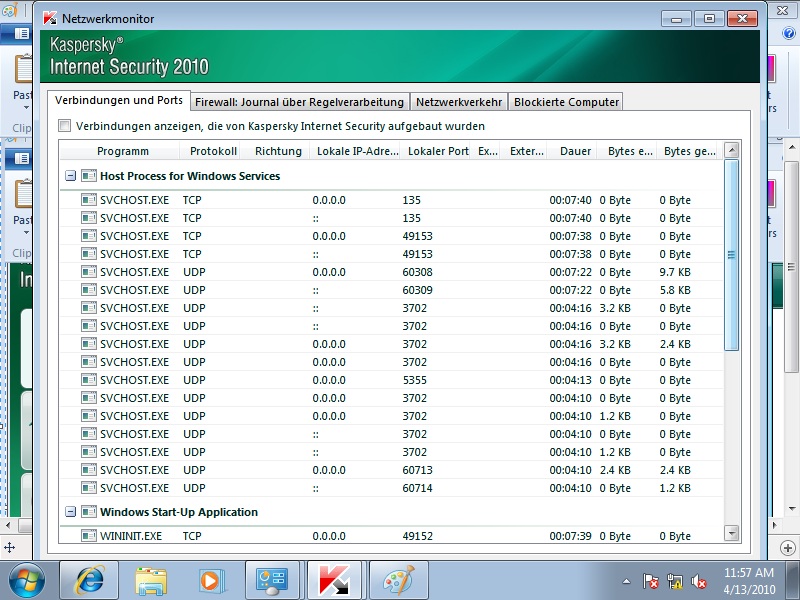Click the Windows Start-Up Application group icon
The image size is (800, 600).
point(89,512)
